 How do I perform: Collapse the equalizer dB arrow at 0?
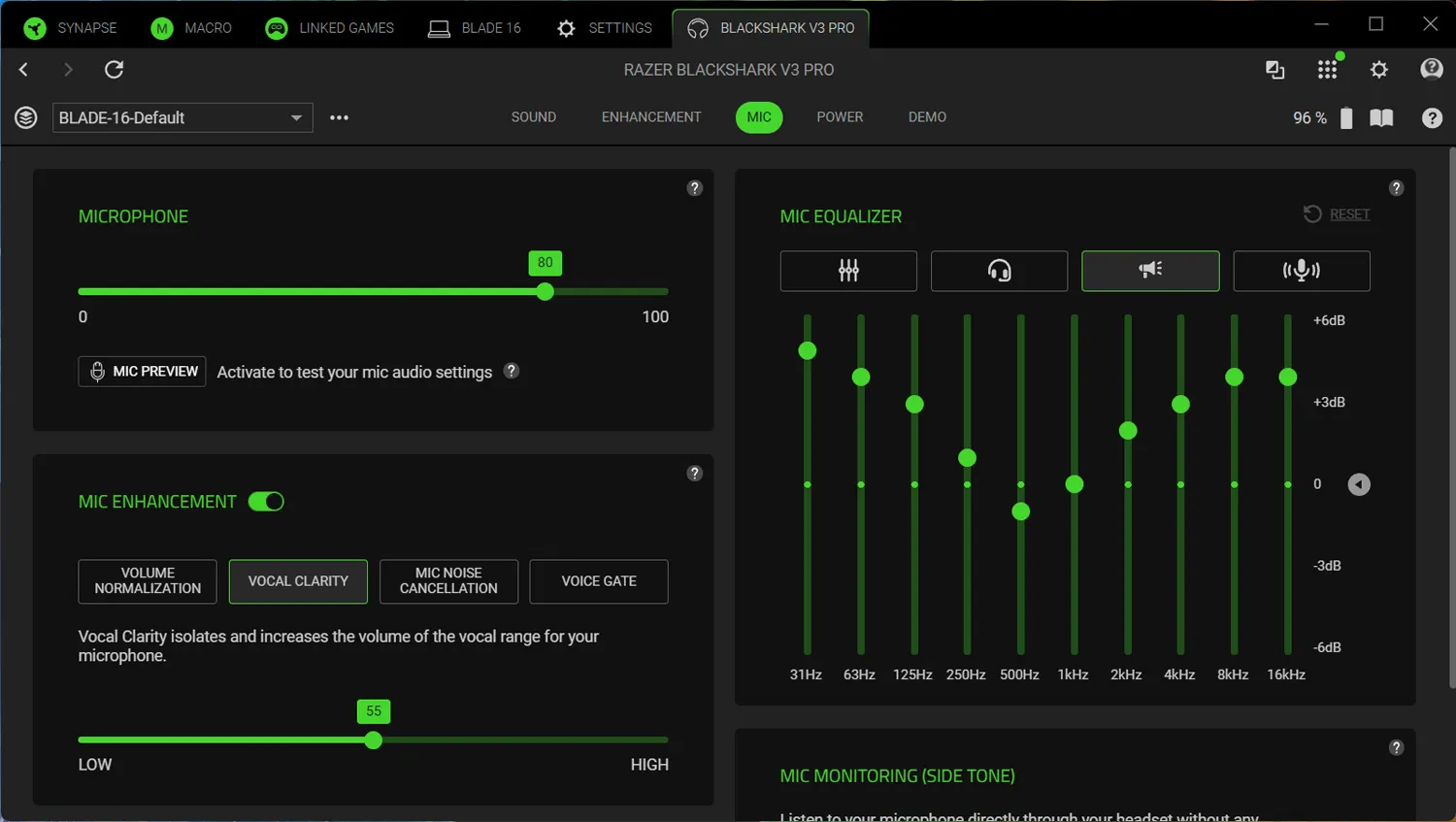click(x=1359, y=484)
